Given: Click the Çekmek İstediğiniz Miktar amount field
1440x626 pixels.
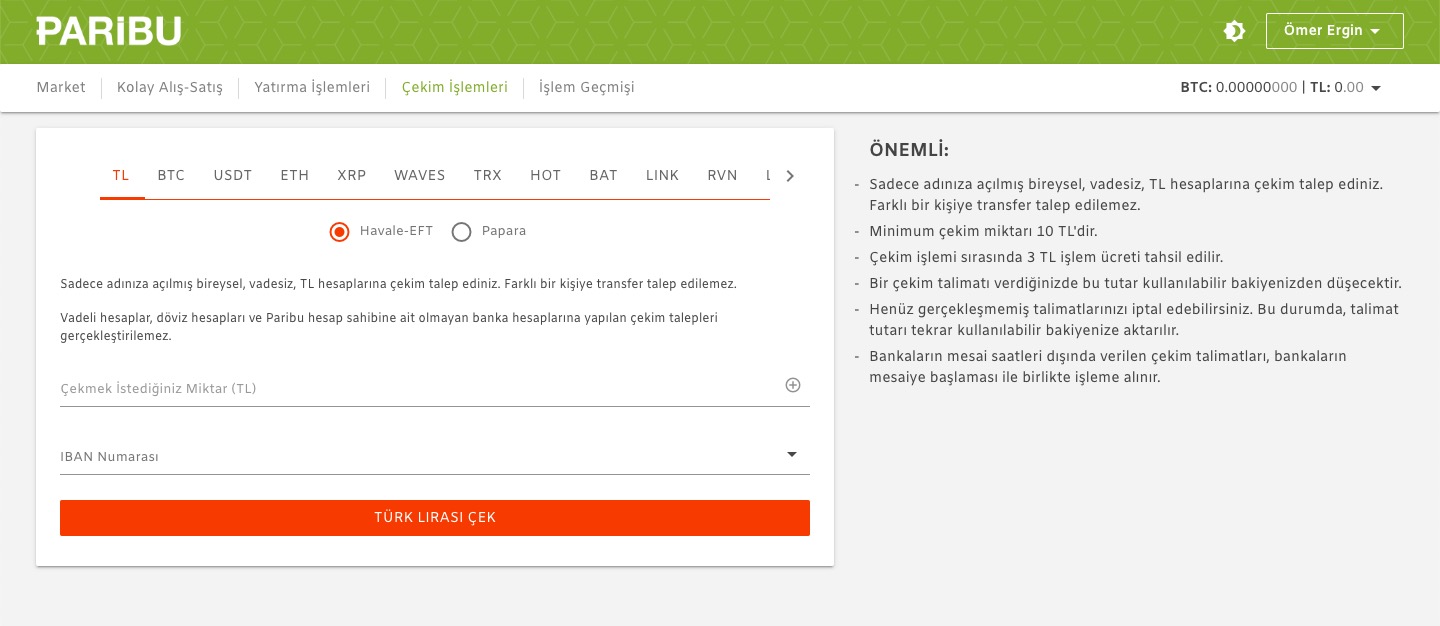Looking at the screenshot, I should point(400,389).
